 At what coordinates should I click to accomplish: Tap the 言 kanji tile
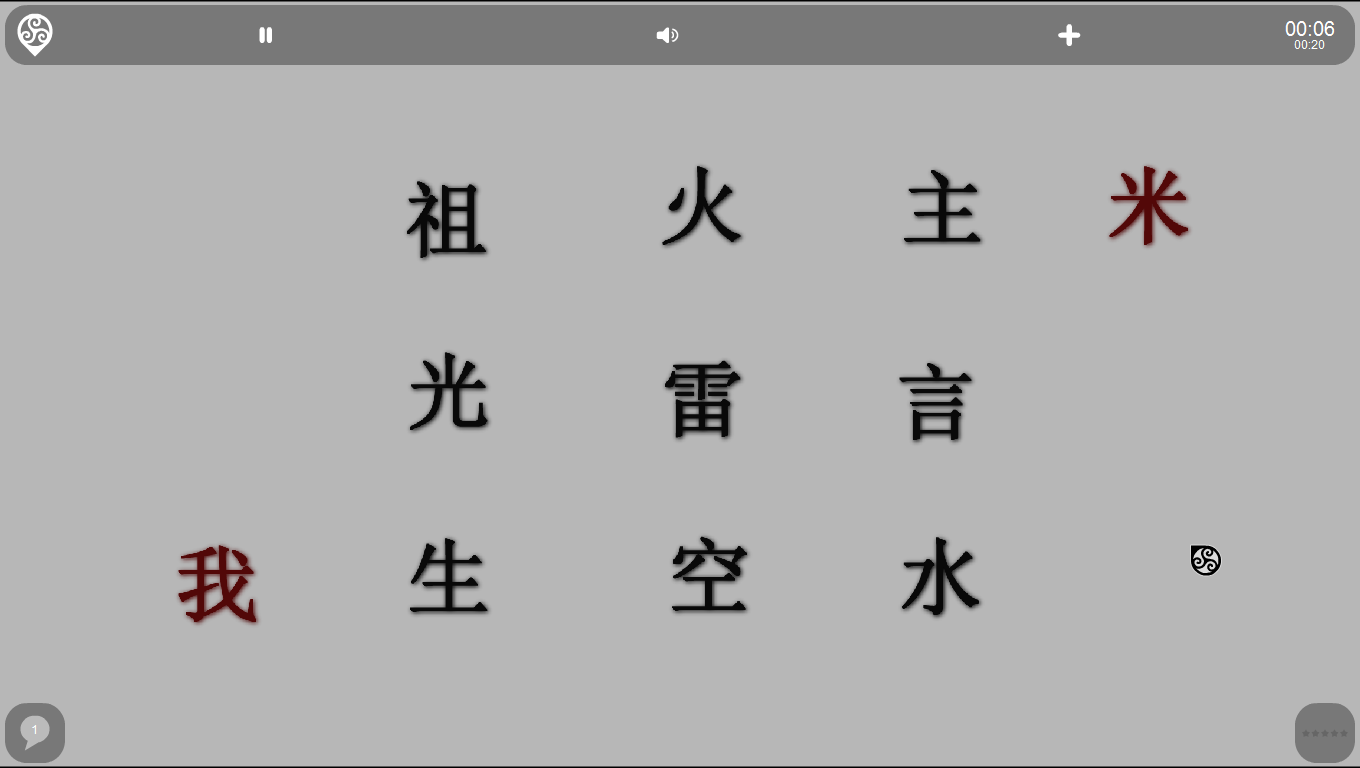tap(937, 403)
